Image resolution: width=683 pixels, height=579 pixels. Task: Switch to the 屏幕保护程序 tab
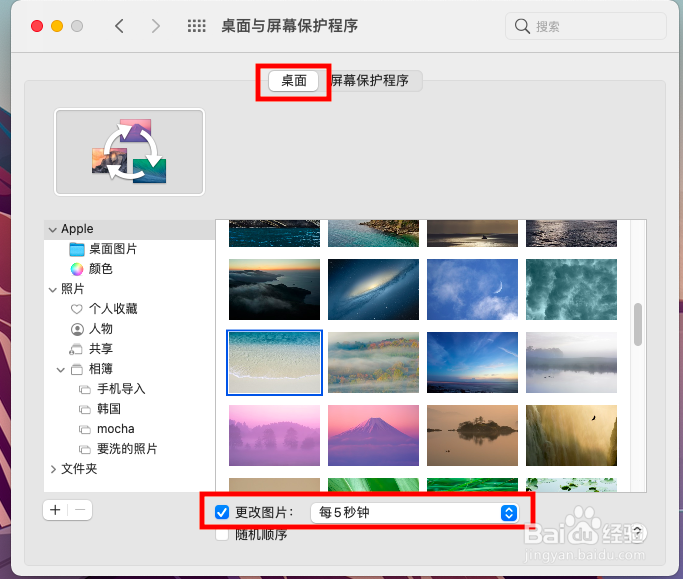coord(370,81)
